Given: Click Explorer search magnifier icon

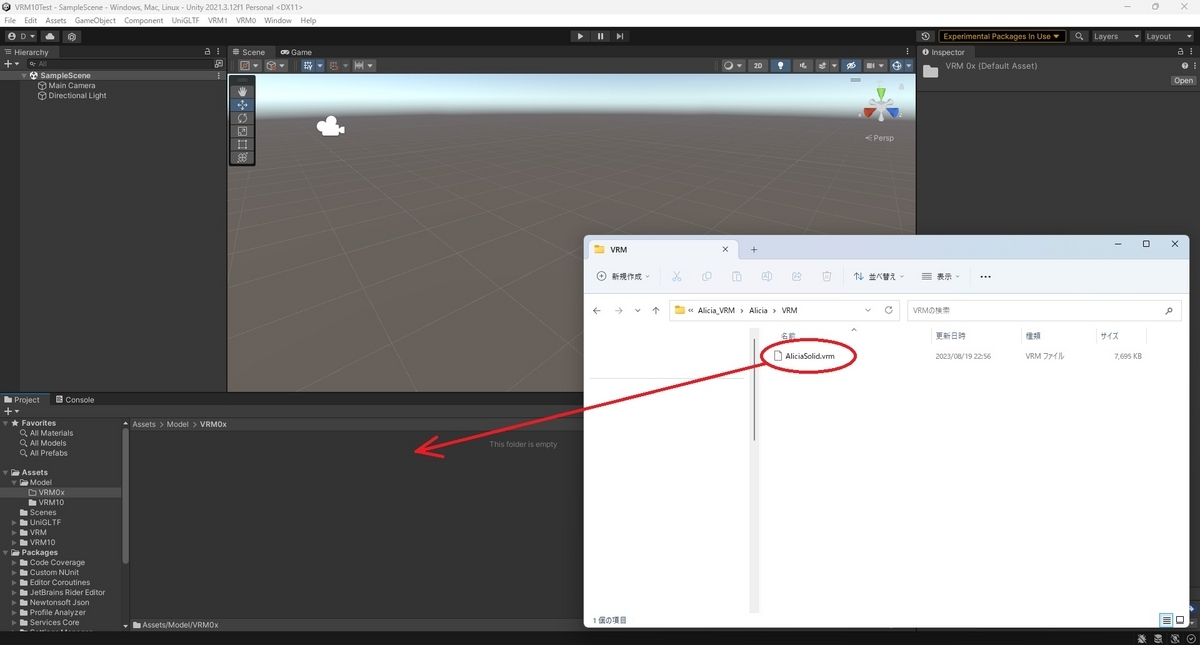Looking at the screenshot, I should (1169, 311).
